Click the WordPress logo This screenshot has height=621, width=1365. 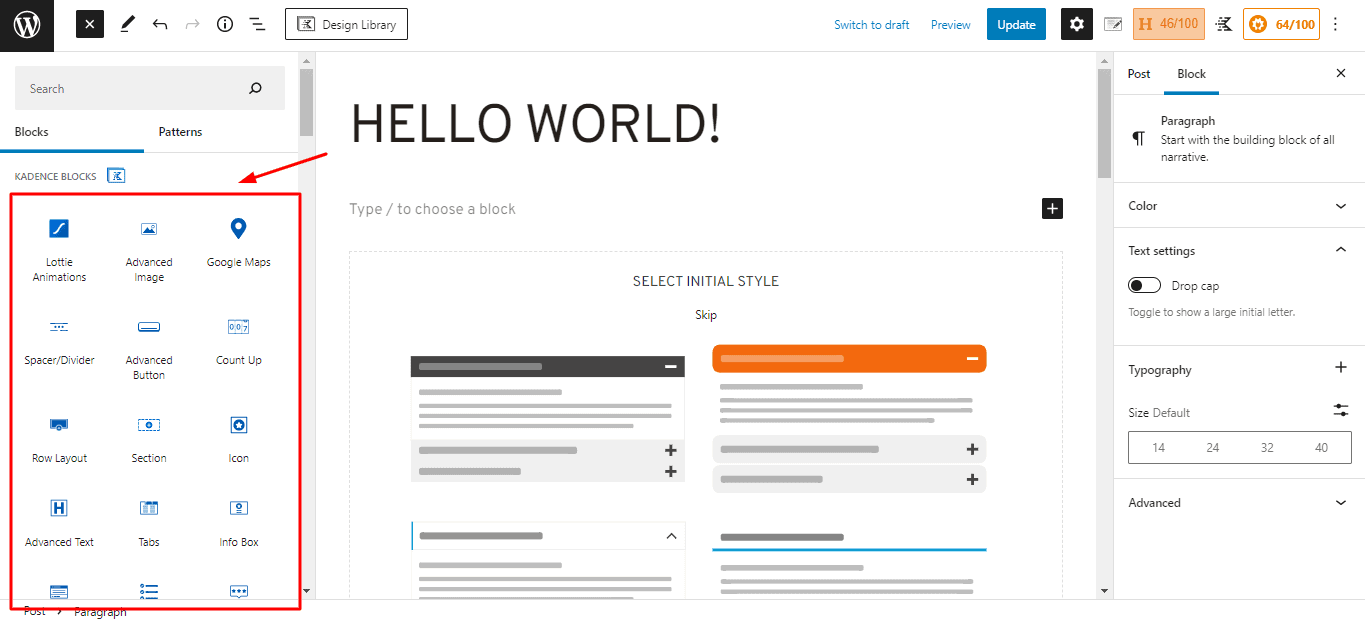coord(27,25)
